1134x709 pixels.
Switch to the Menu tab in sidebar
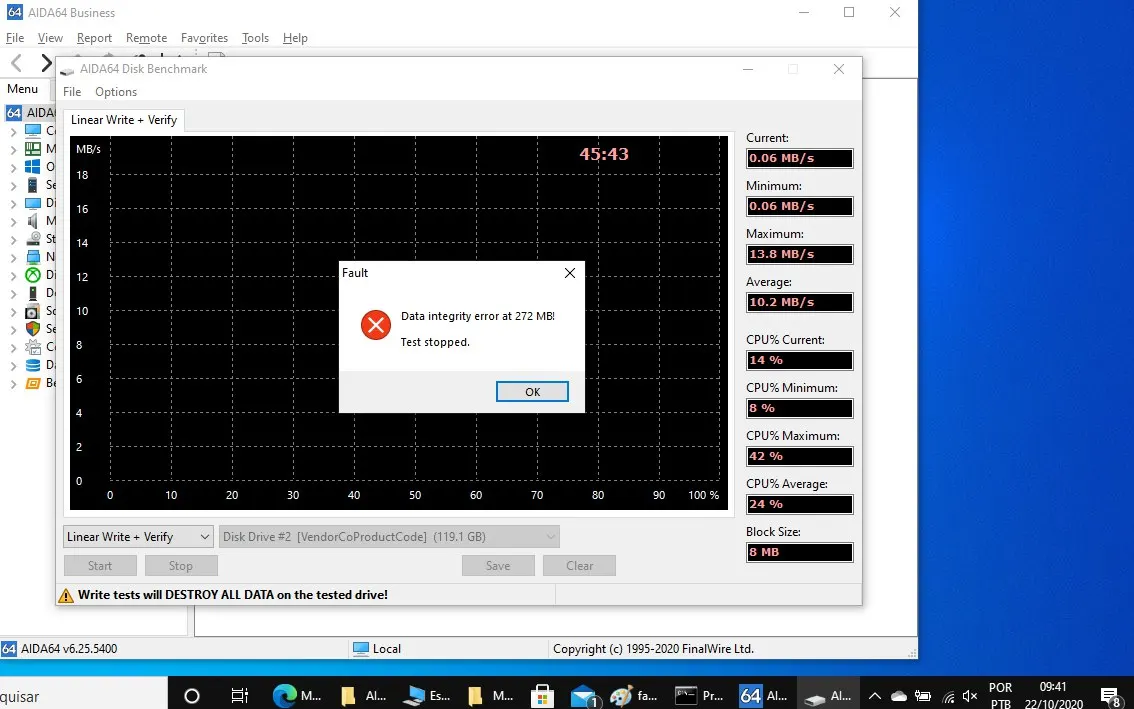tap(22, 89)
